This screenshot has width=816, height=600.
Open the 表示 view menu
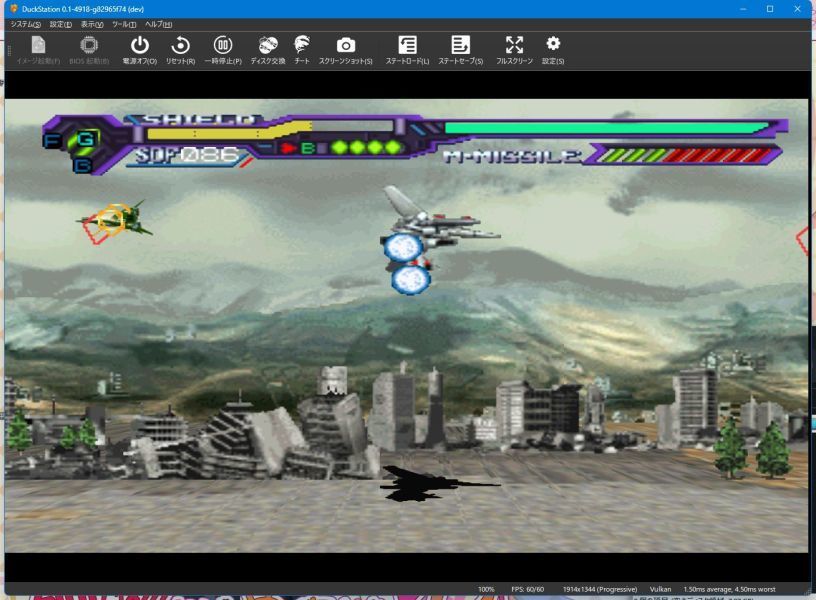(x=92, y=24)
